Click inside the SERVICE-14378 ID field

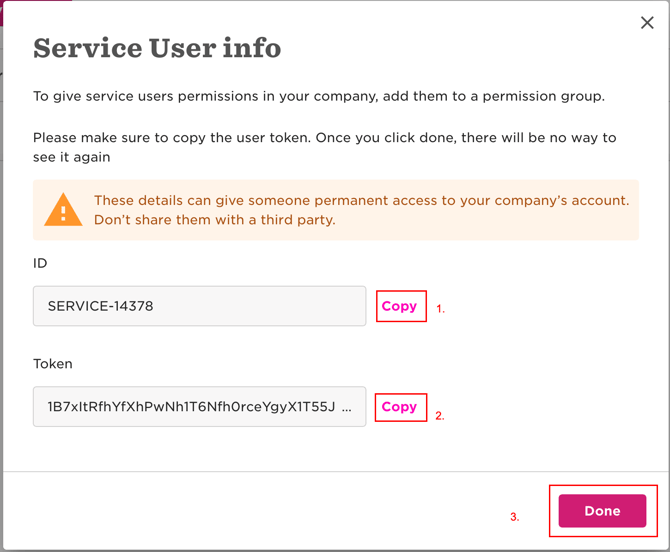(199, 306)
